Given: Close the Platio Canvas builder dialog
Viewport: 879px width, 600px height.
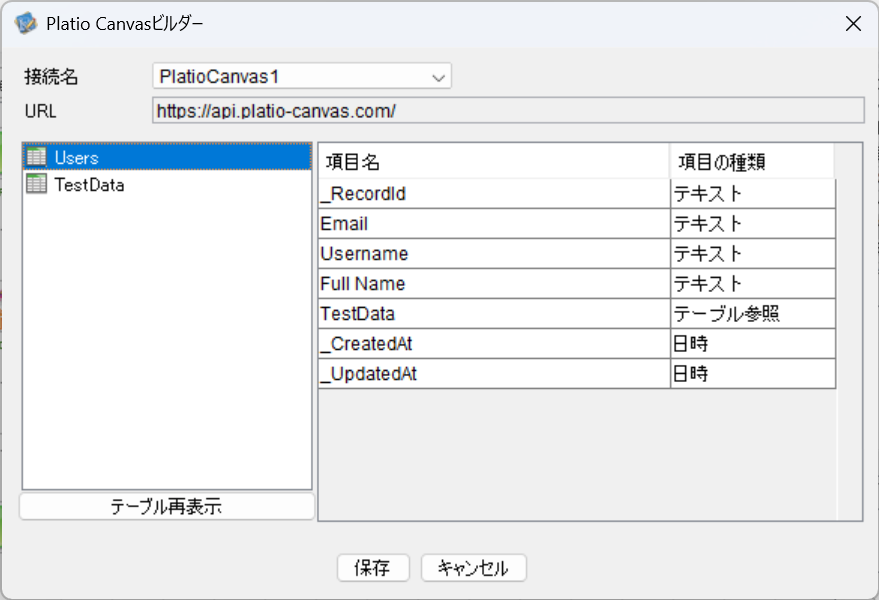Looking at the screenshot, I should coord(853,24).
